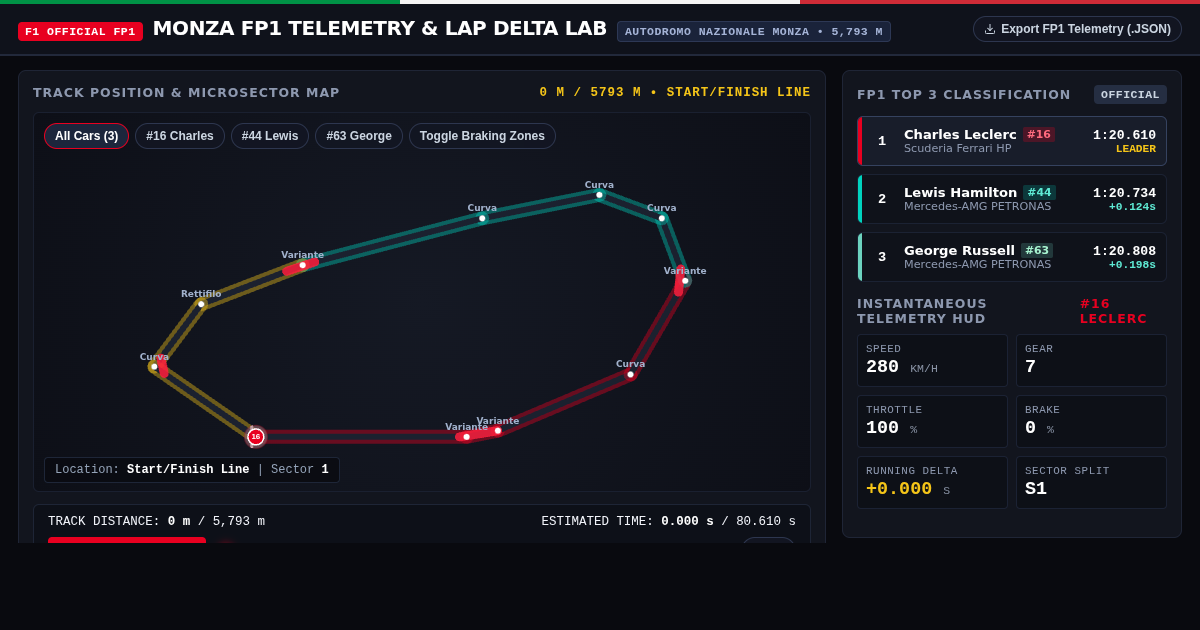Screen dimensions: 1200x630
Task: Click the #44 driver number badge
Action: [x=1040, y=192]
